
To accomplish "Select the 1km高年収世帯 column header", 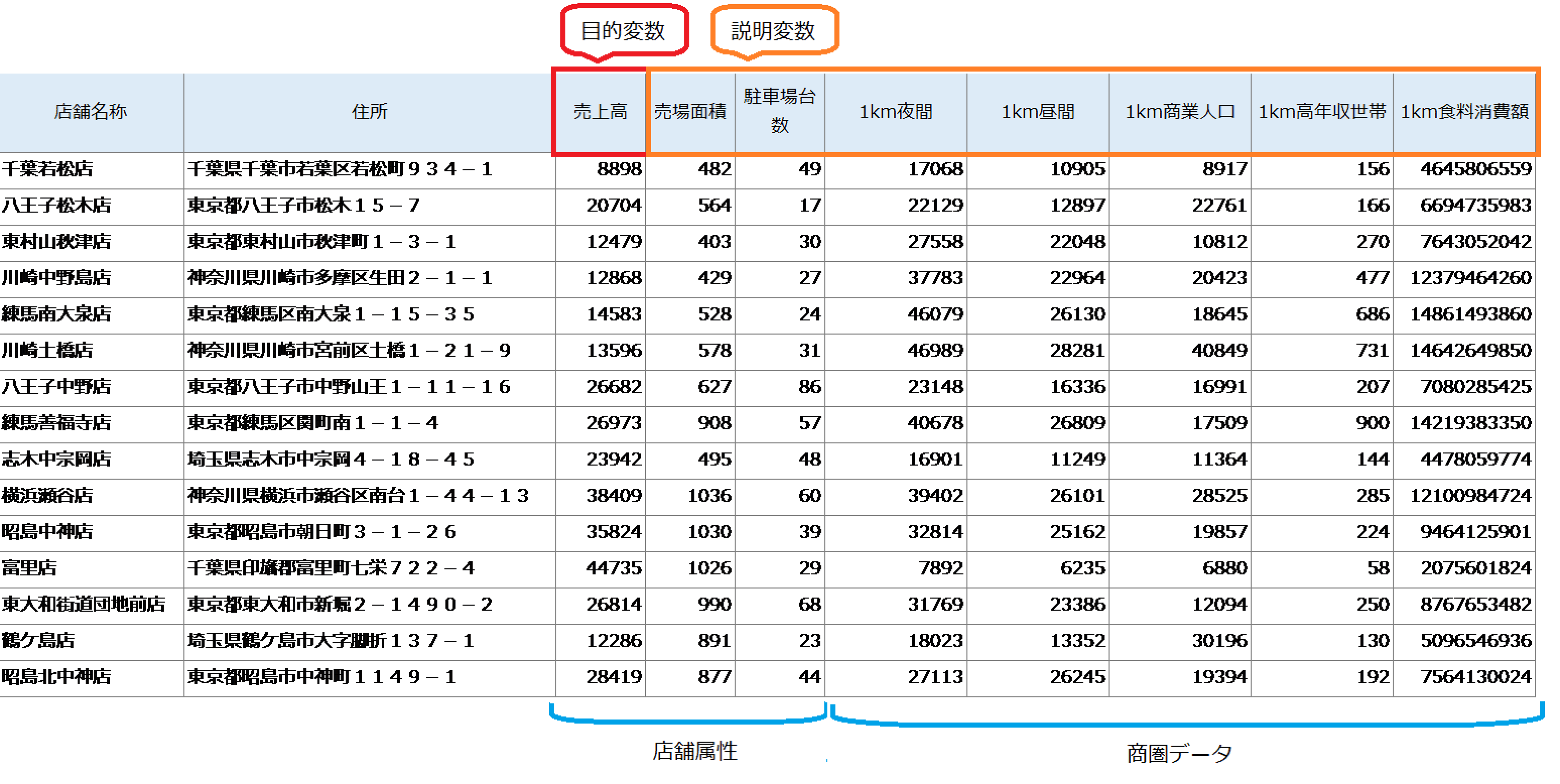I will coord(1322,112).
